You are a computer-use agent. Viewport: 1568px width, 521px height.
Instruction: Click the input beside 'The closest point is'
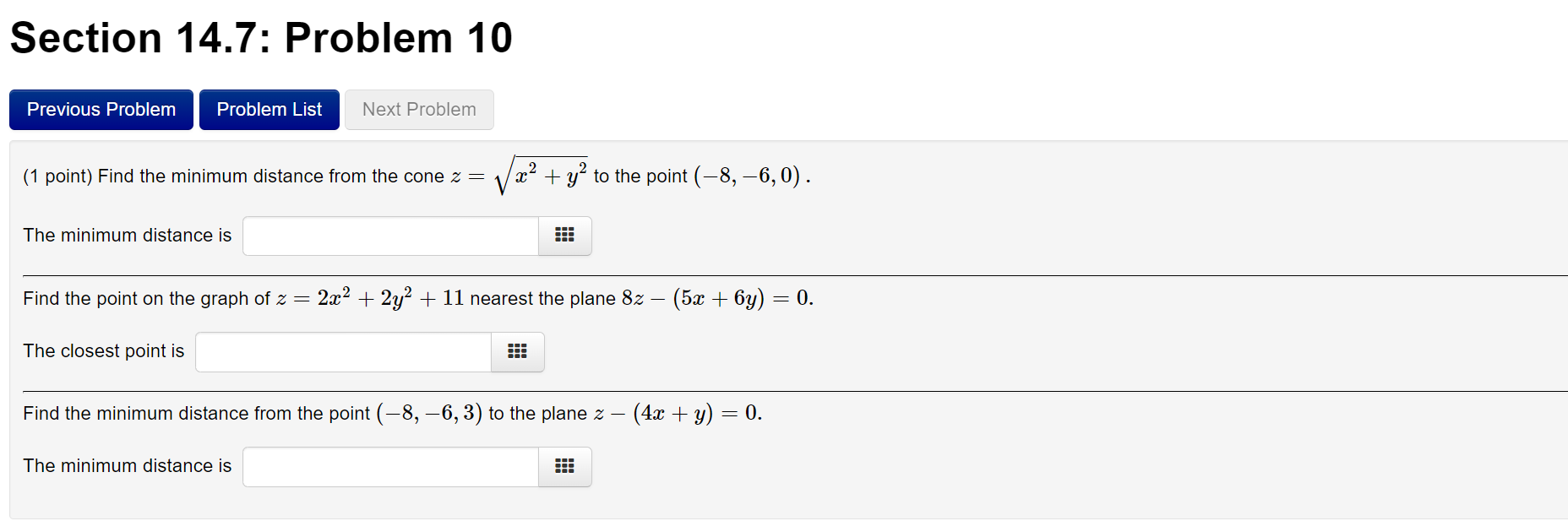pos(342,352)
